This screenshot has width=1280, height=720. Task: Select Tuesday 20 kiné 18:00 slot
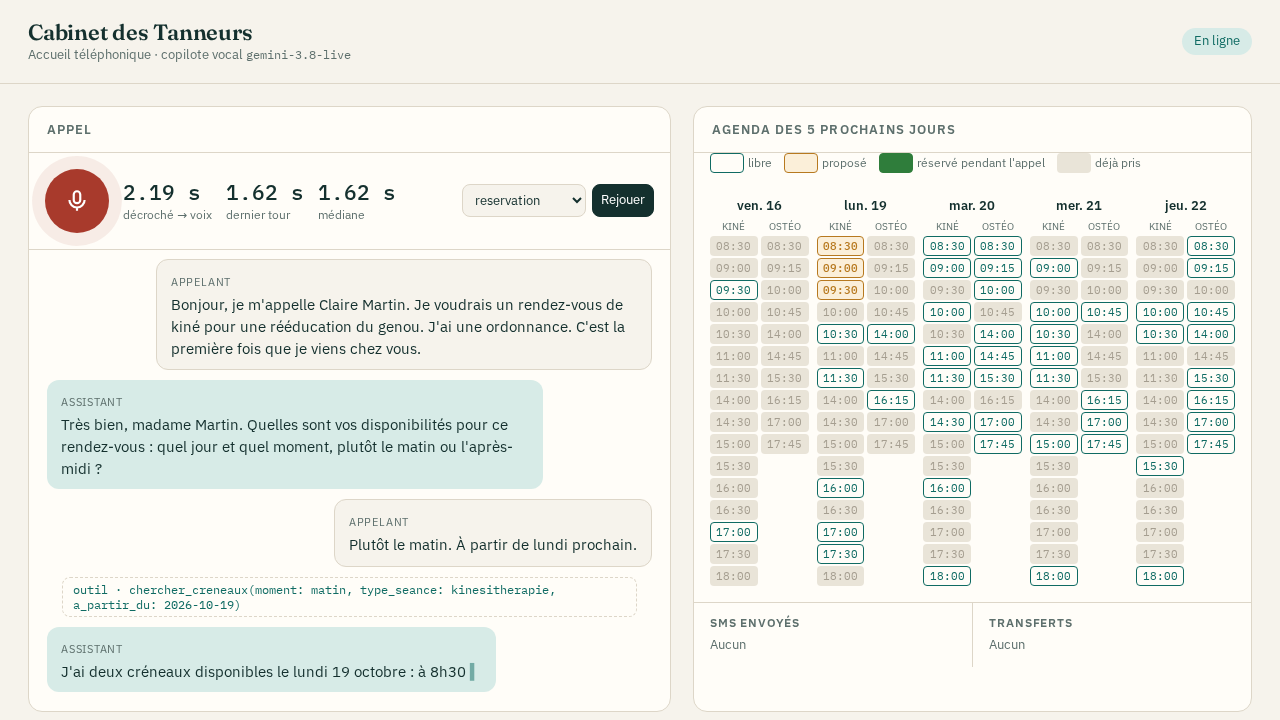click(x=947, y=576)
